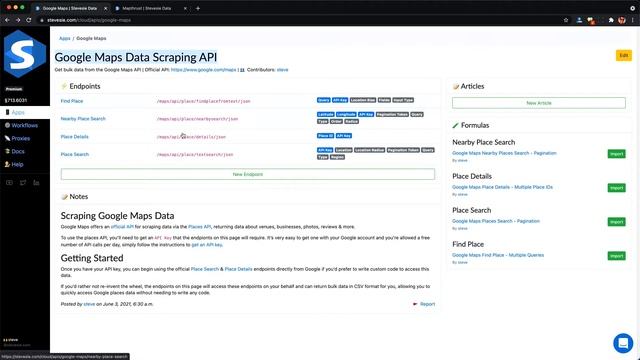Image resolution: width=640 pixels, height=360 pixels.
Task: Open Google Maps Places Search - Pagination link
Action: [496, 221]
